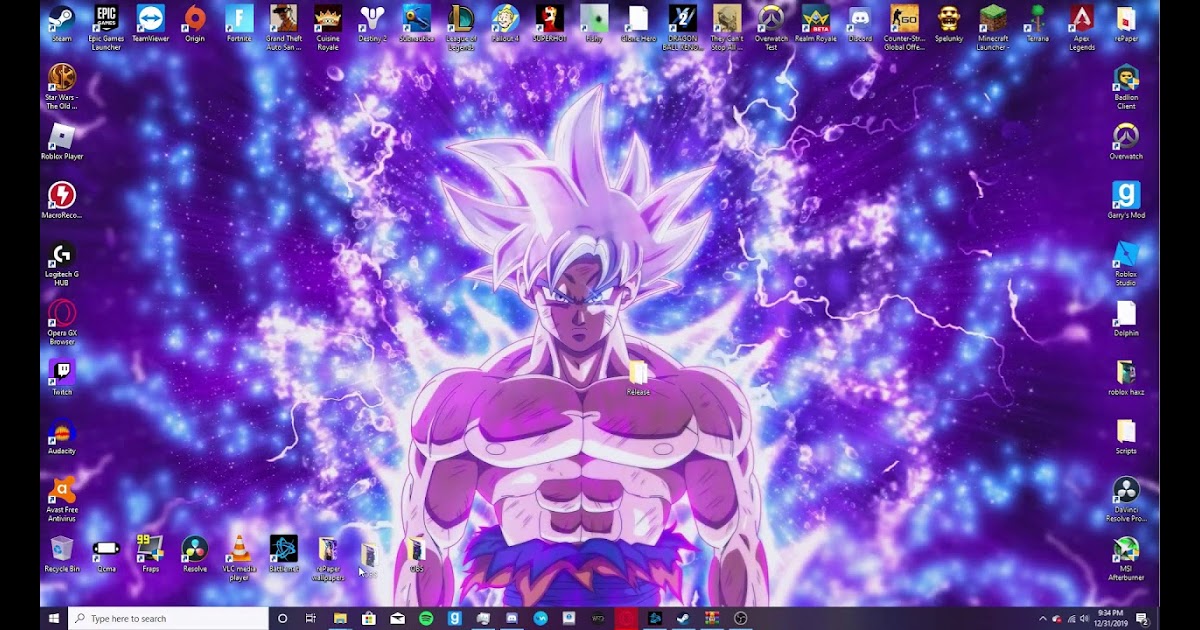Select the MSI Afterburner icon
Screen dimensions: 1200x630
[1126, 558]
